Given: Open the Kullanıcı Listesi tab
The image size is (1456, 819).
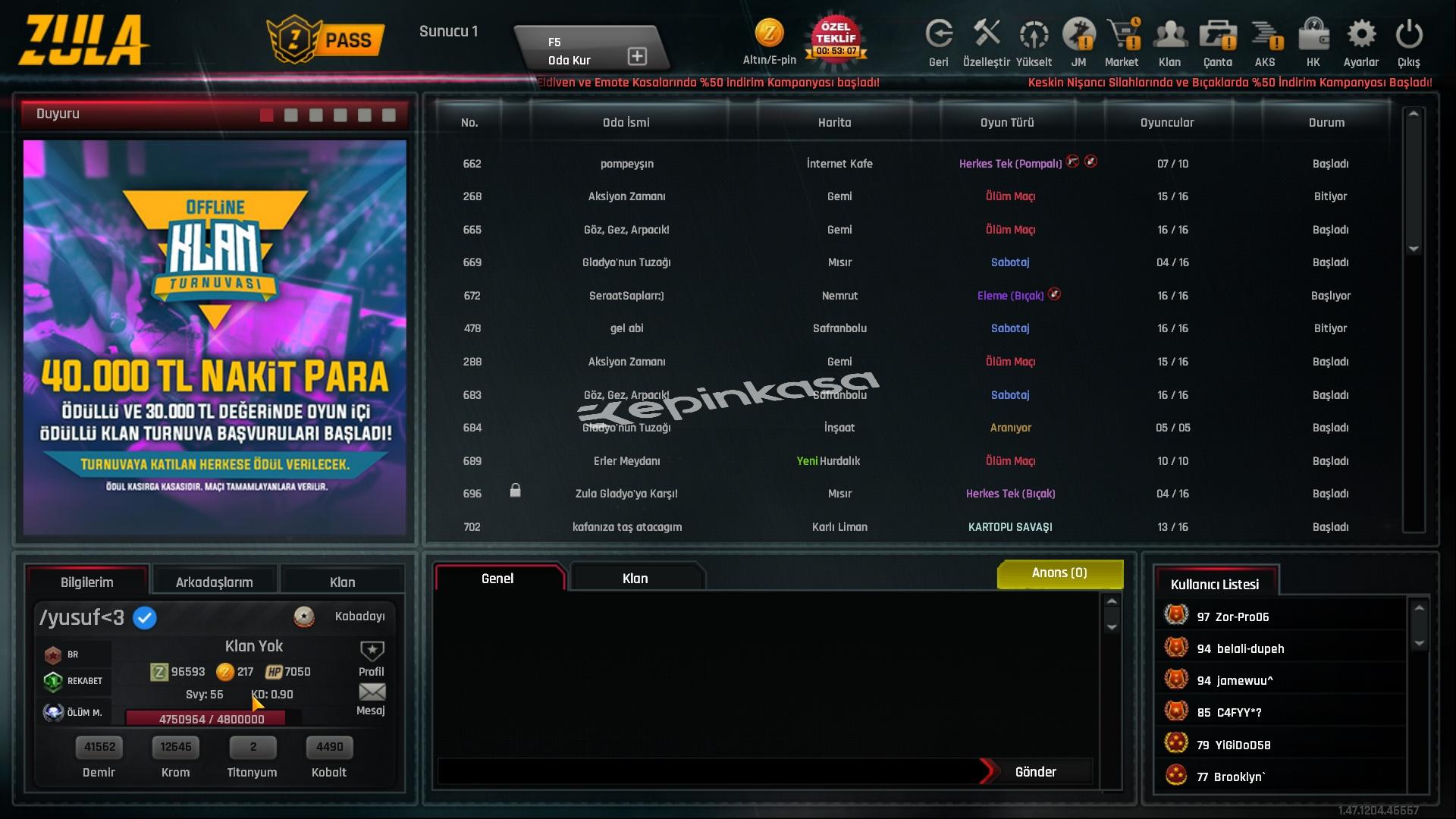Looking at the screenshot, I should point(1215,584).
